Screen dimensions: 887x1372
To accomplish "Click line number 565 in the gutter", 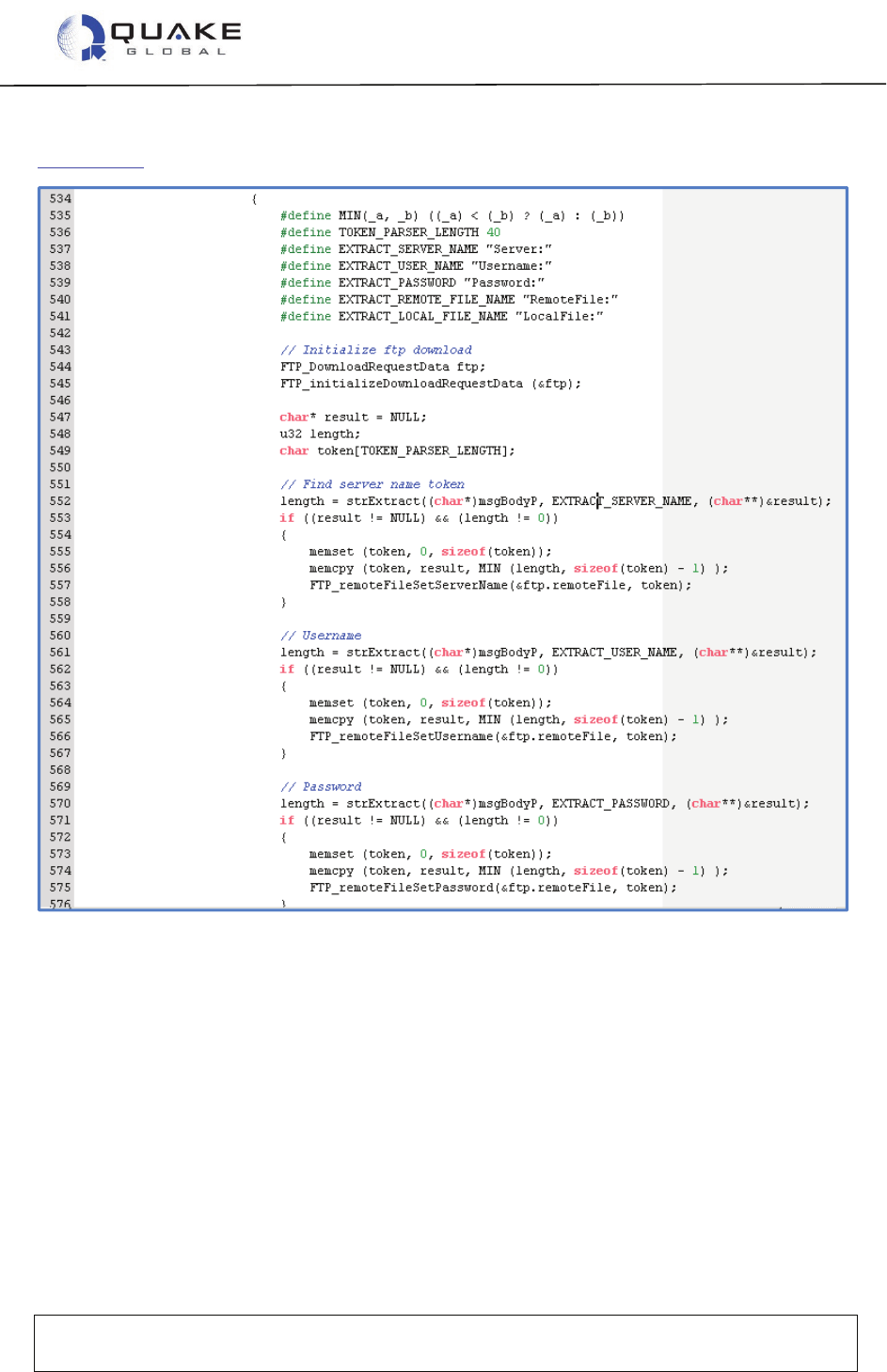I will coord(60,720).
